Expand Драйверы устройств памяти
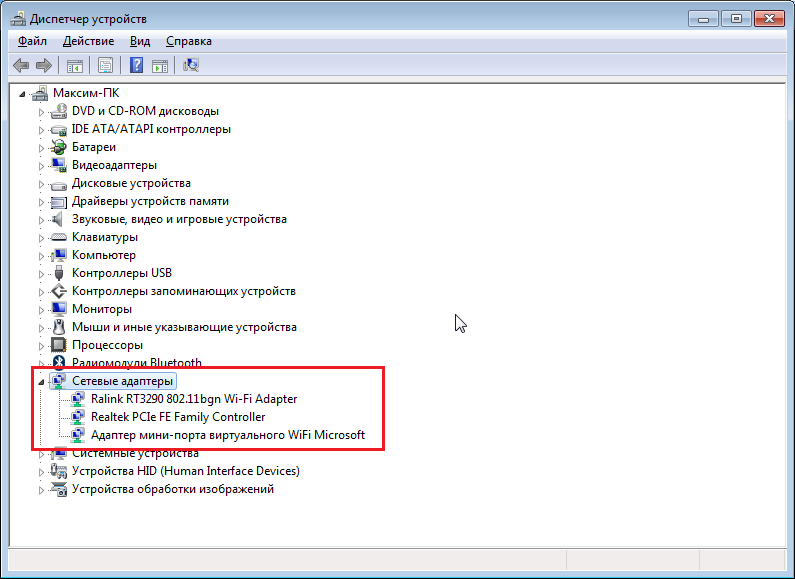The image size is (795, 579). click(x=41, y=202)
